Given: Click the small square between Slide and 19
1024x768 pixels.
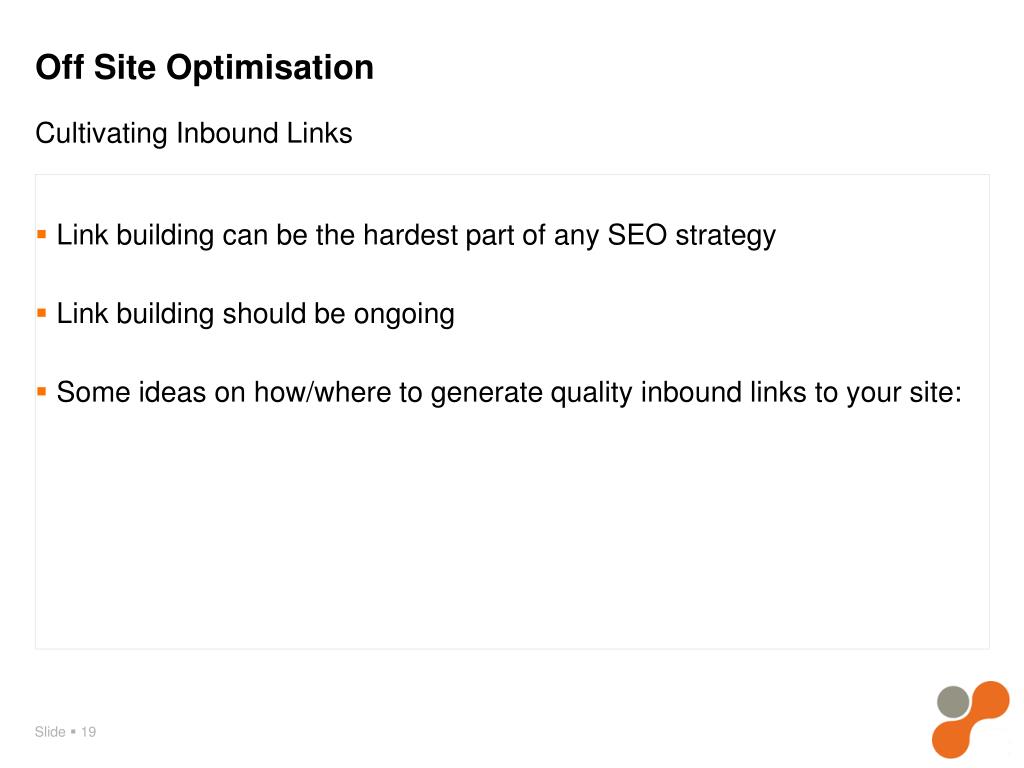Looking at the screenshot, I should pos(73,731).
